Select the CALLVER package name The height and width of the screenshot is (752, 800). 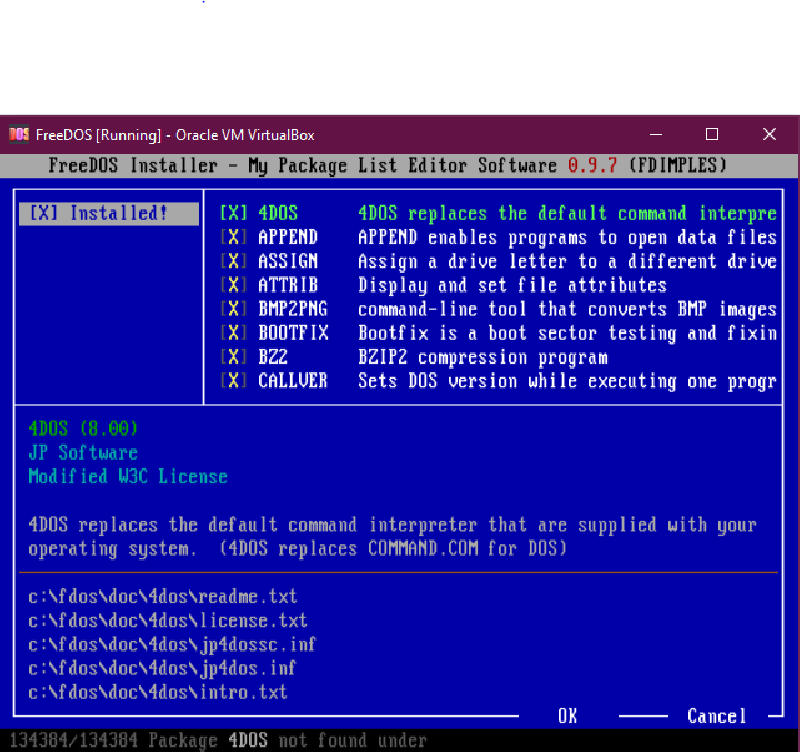(293, 381)
